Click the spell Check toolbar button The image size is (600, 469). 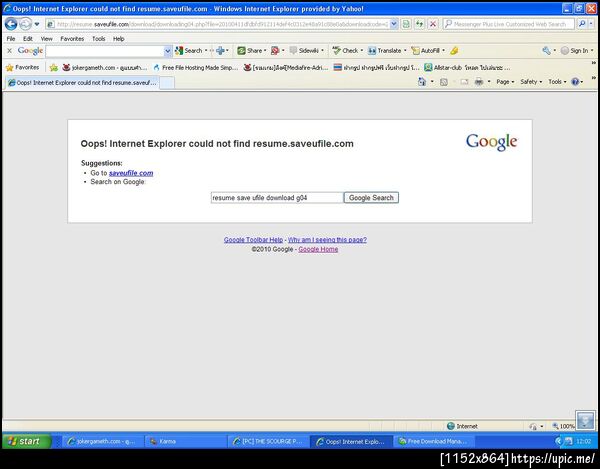coord(346,50)
